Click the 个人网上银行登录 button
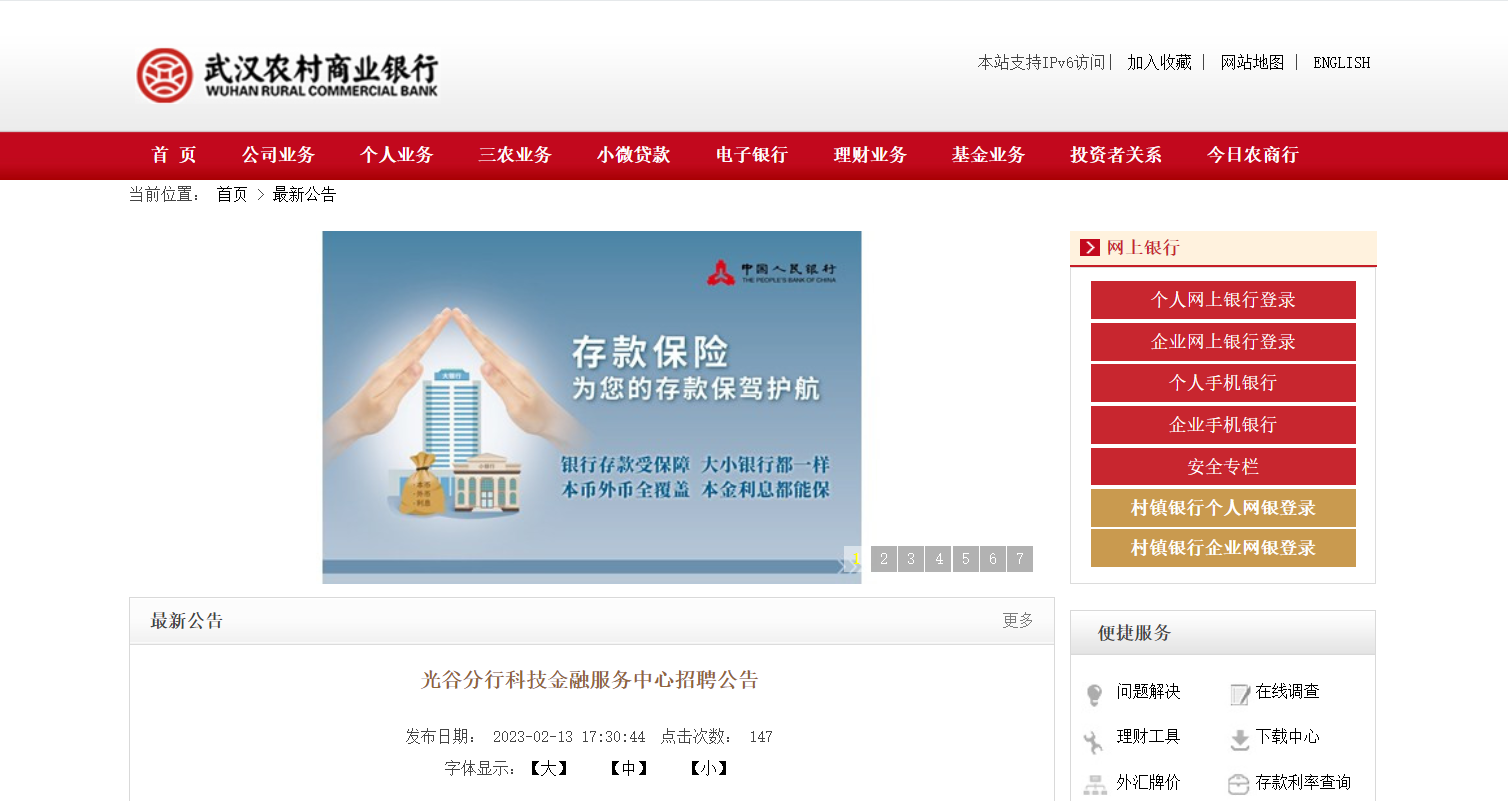1508x801 pixels. tap(1223, 300)
